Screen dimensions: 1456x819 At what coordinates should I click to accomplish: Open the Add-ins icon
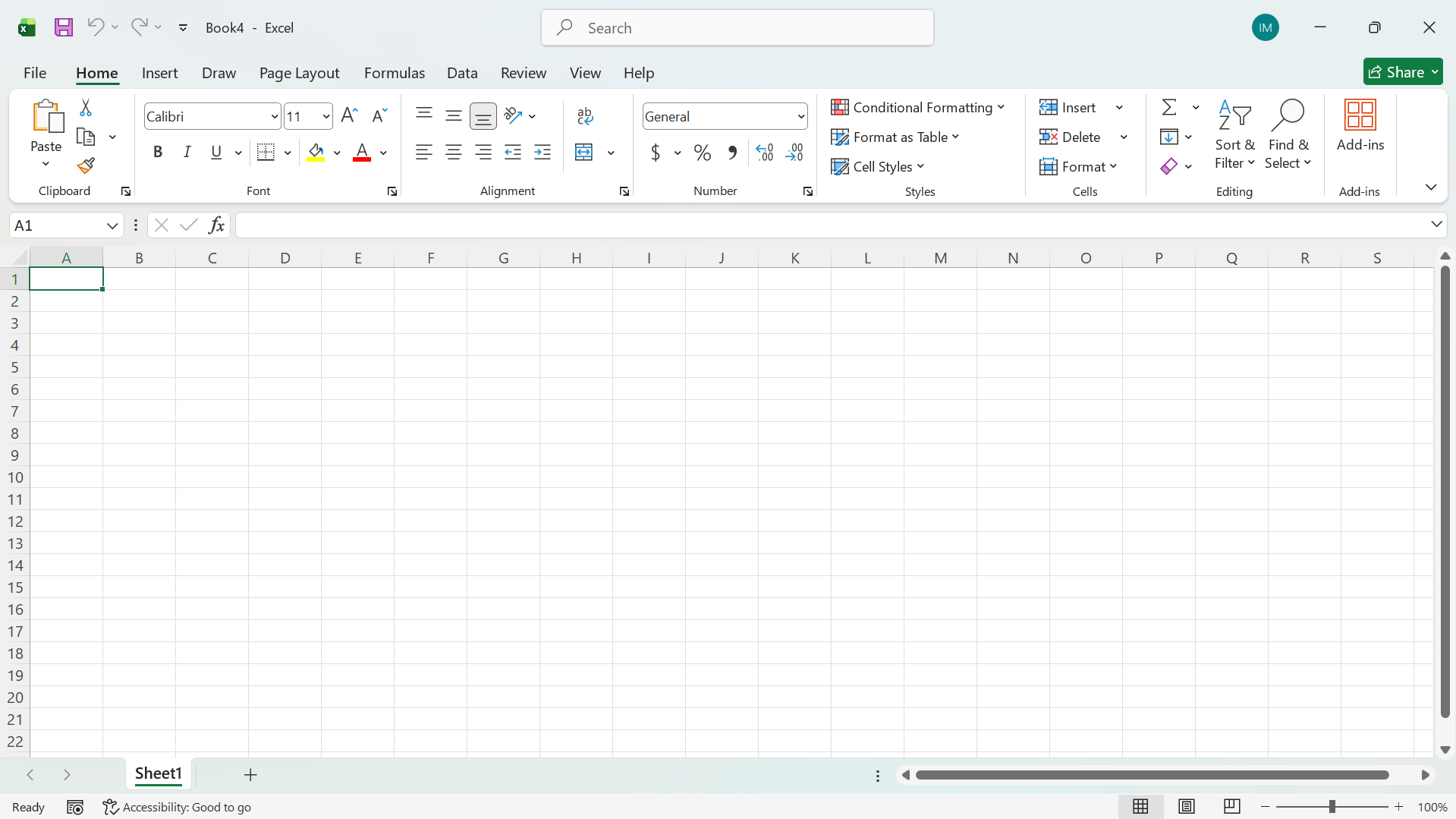click(1360, 115)
